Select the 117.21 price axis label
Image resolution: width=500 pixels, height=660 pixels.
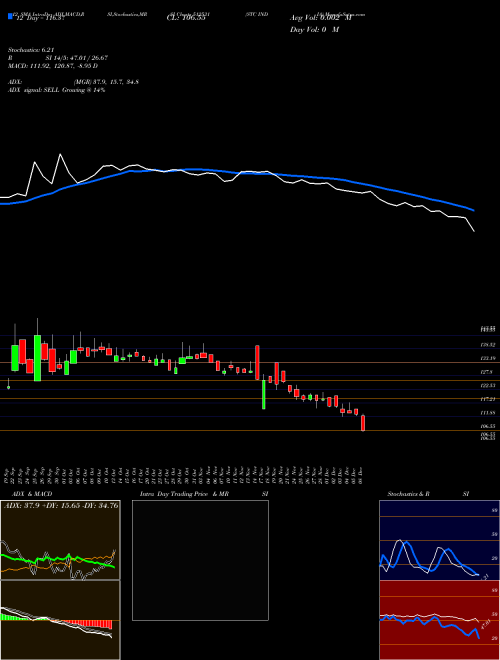click(489, 399)
